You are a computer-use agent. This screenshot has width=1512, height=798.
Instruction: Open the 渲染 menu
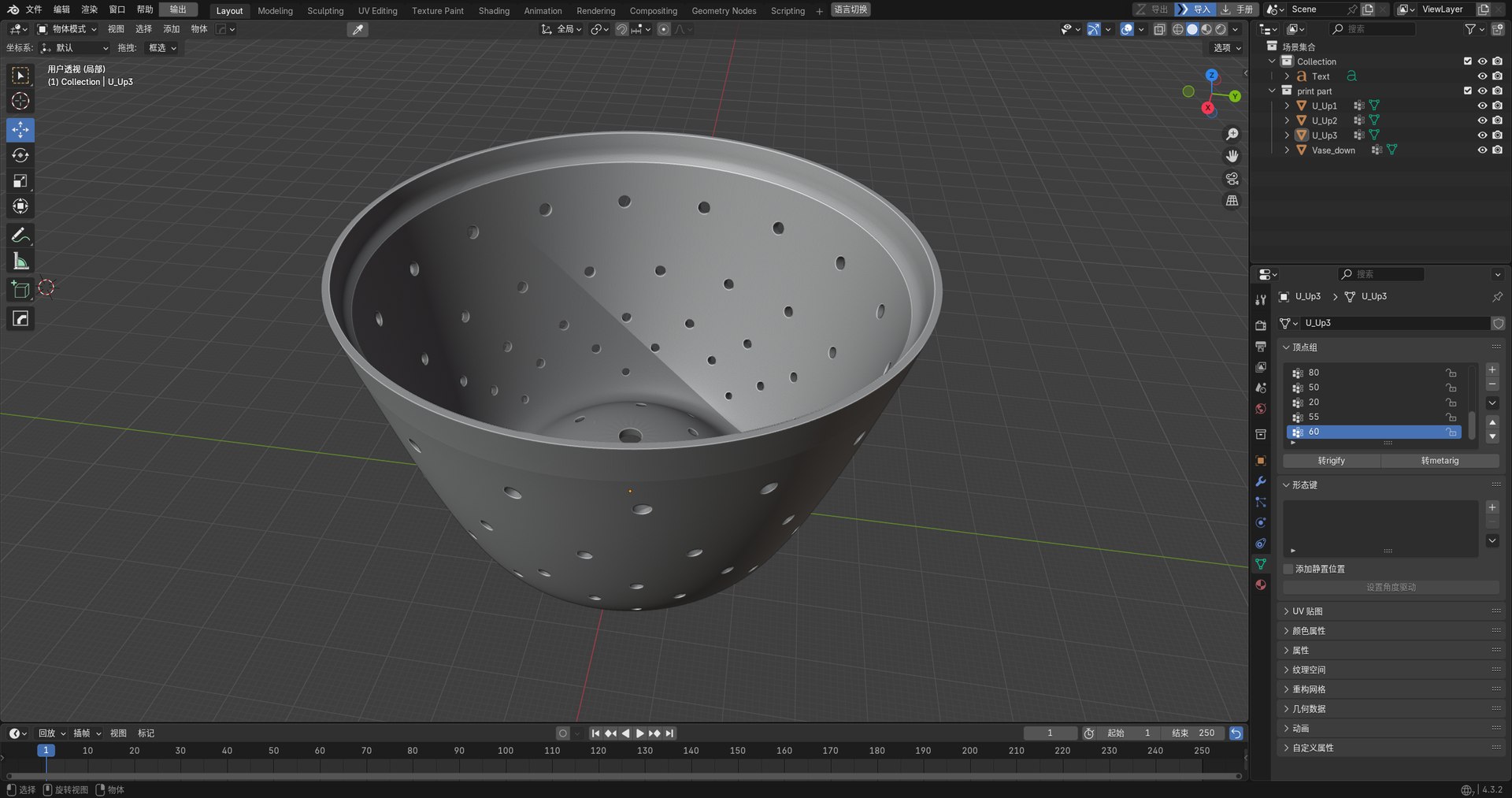[90, 9]
